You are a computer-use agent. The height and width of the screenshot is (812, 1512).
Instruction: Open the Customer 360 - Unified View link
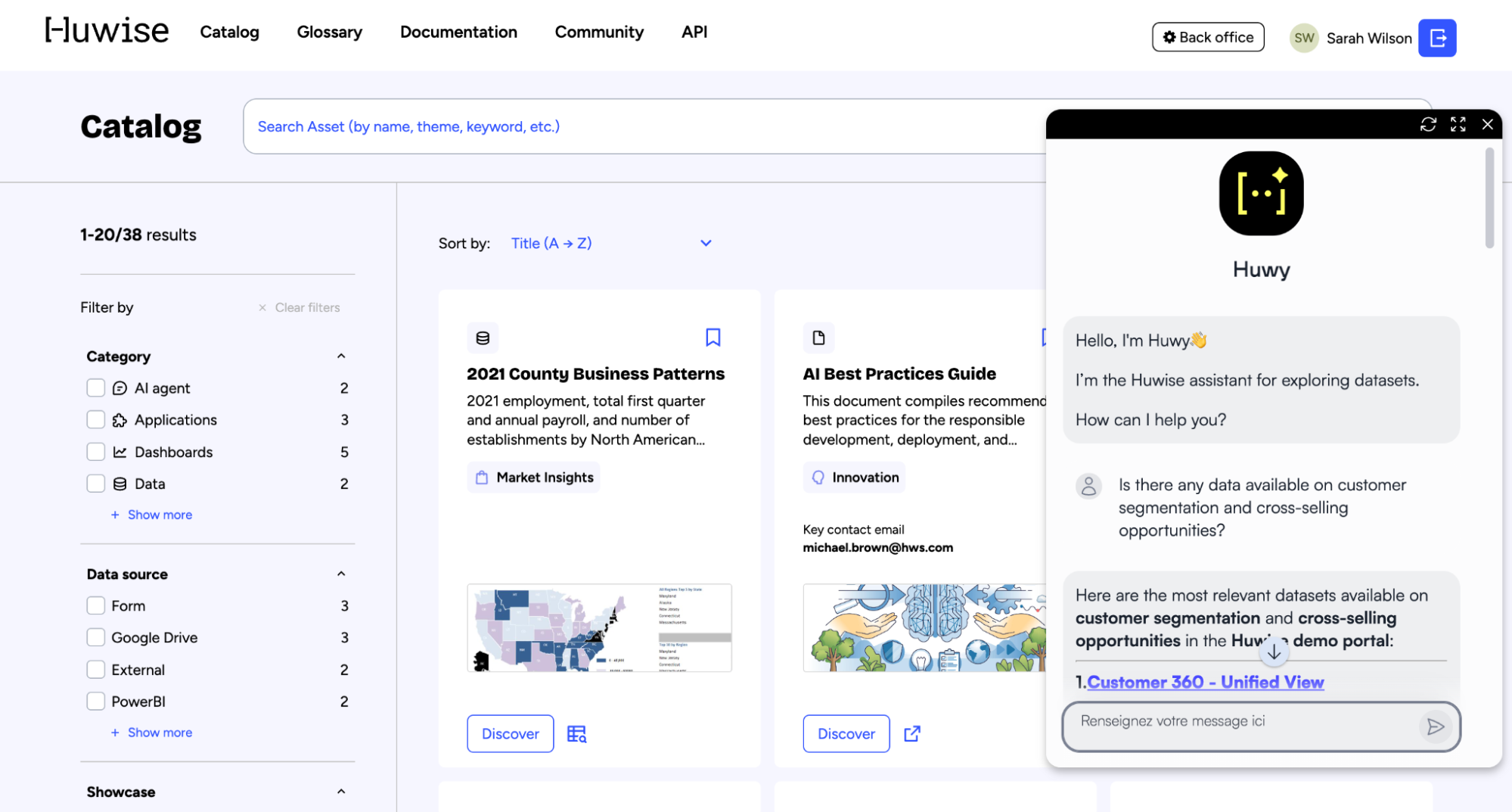(x=1205, y=683)
